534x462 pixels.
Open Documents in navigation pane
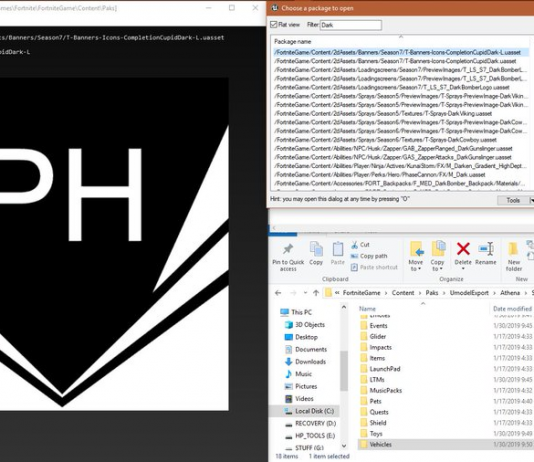point(305,349)
